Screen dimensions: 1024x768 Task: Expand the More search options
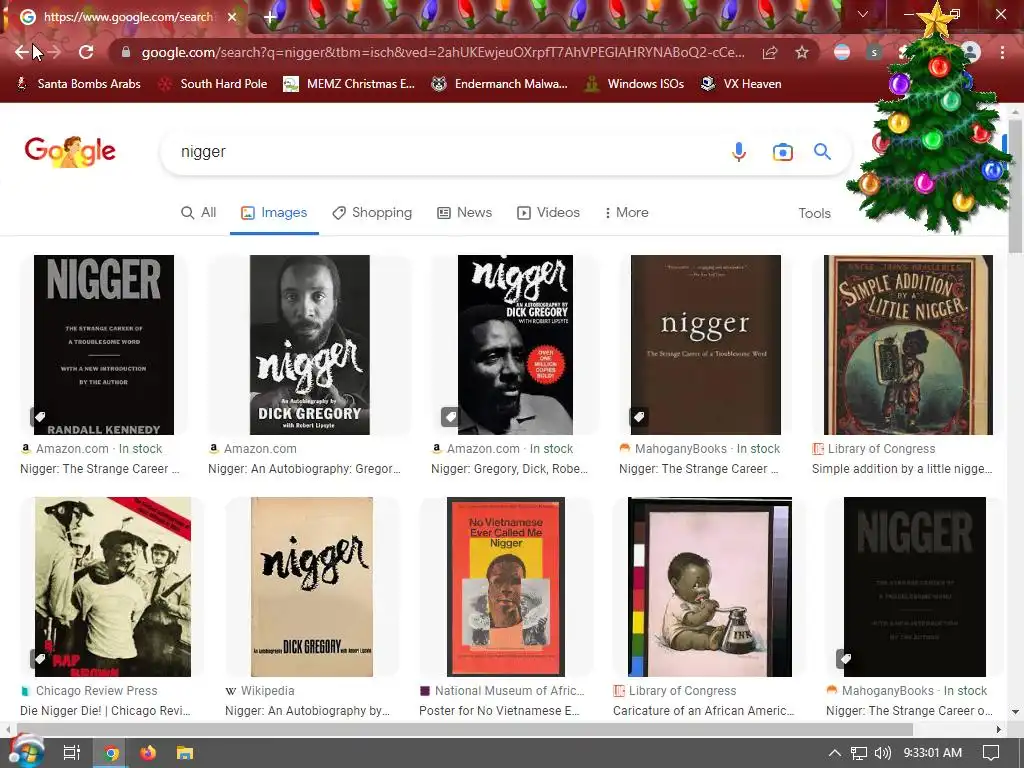pyautogui.click(x=626, y=213)
